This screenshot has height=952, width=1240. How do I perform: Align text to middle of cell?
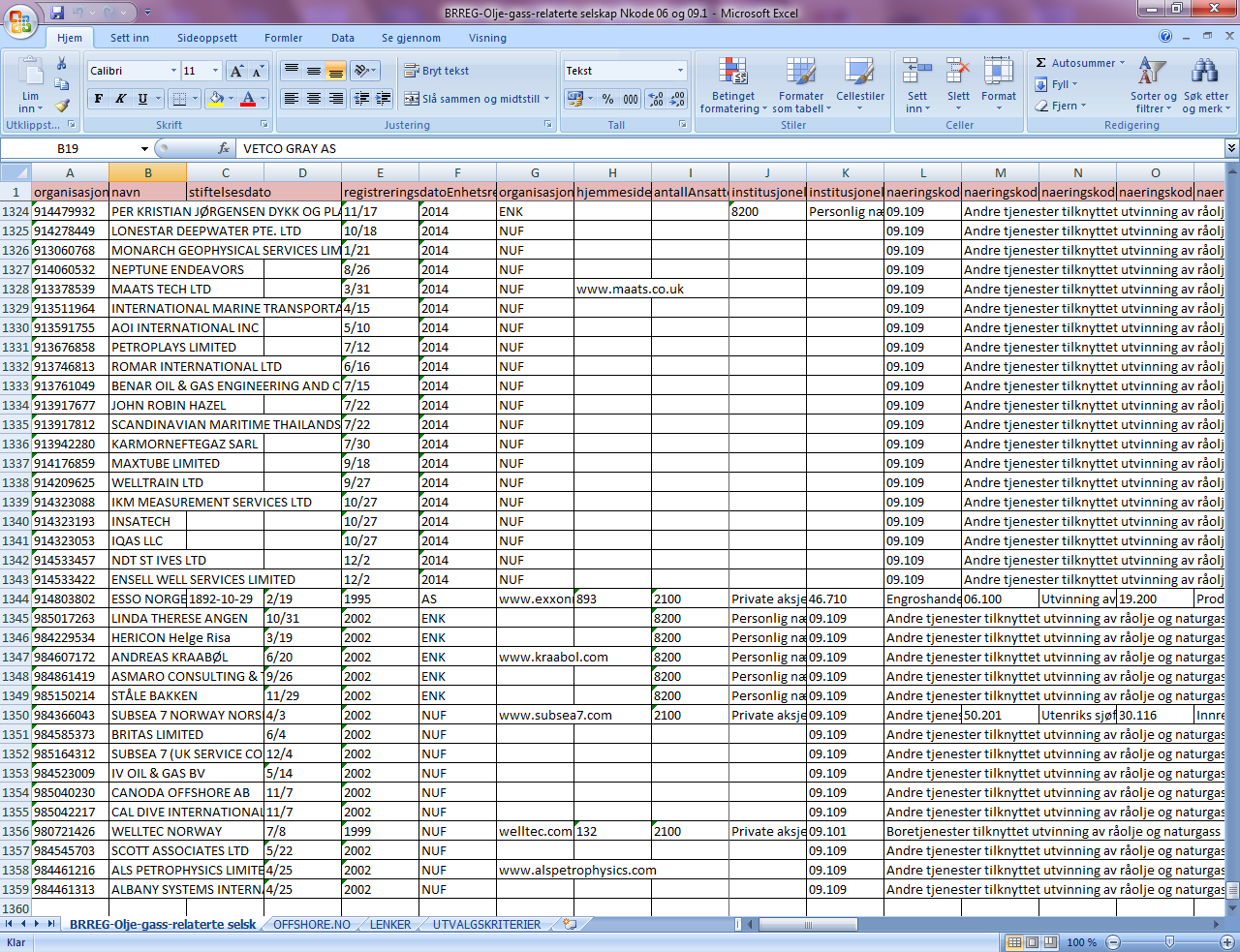(313, 71)
